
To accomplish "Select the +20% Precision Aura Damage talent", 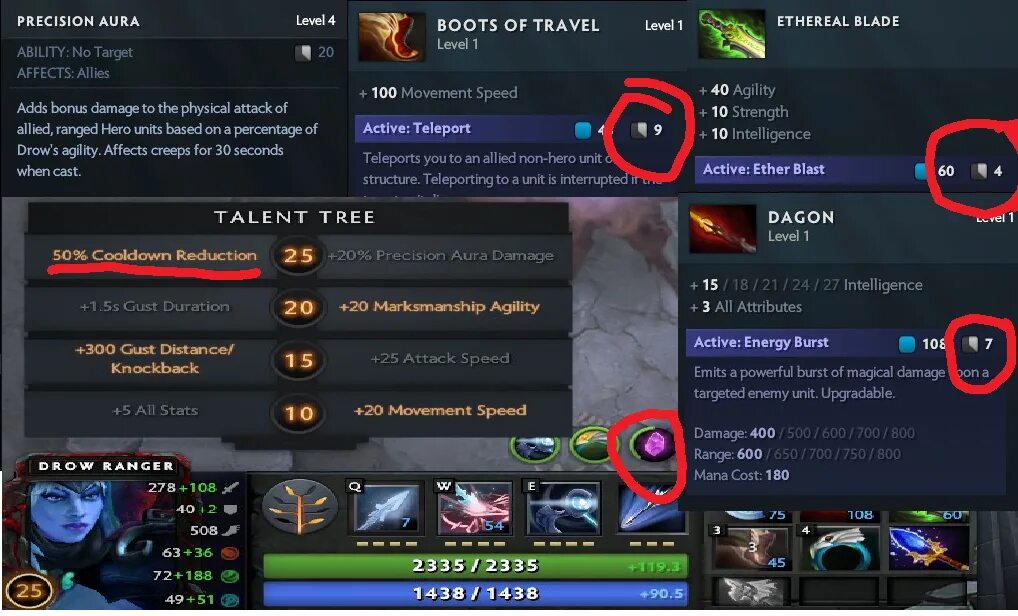I will coord(441,256).
